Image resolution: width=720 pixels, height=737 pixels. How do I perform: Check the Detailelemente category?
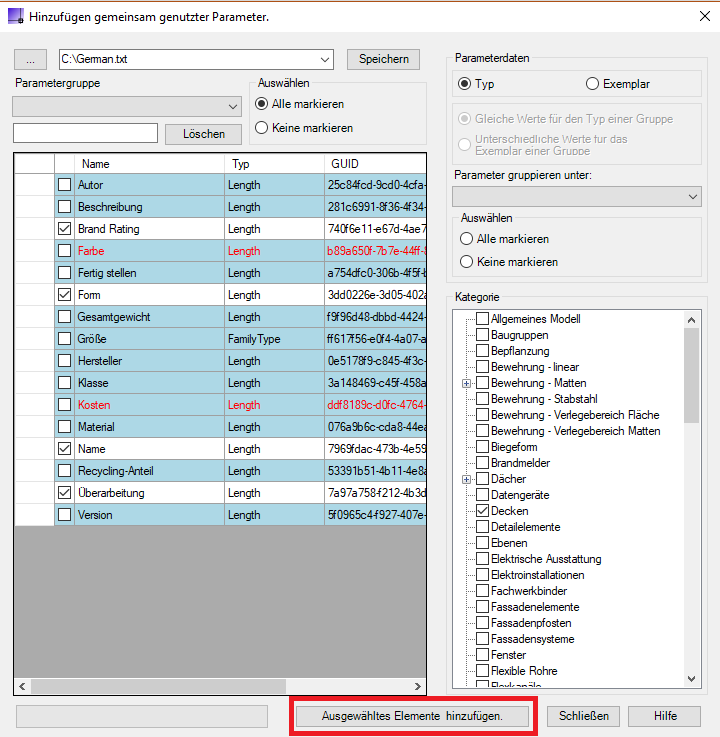tap(482, 526)
